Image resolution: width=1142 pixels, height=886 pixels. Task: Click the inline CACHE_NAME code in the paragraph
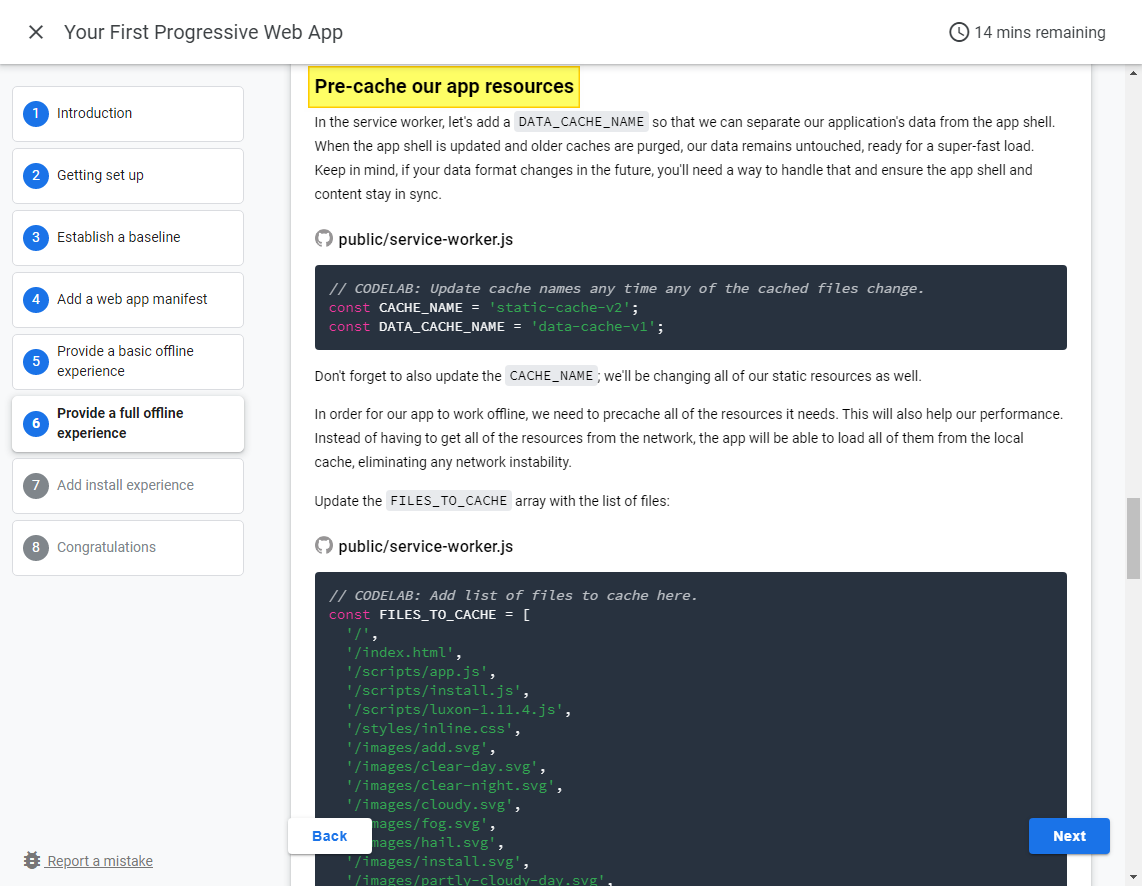pyautogui.click(x=551, y=376)
